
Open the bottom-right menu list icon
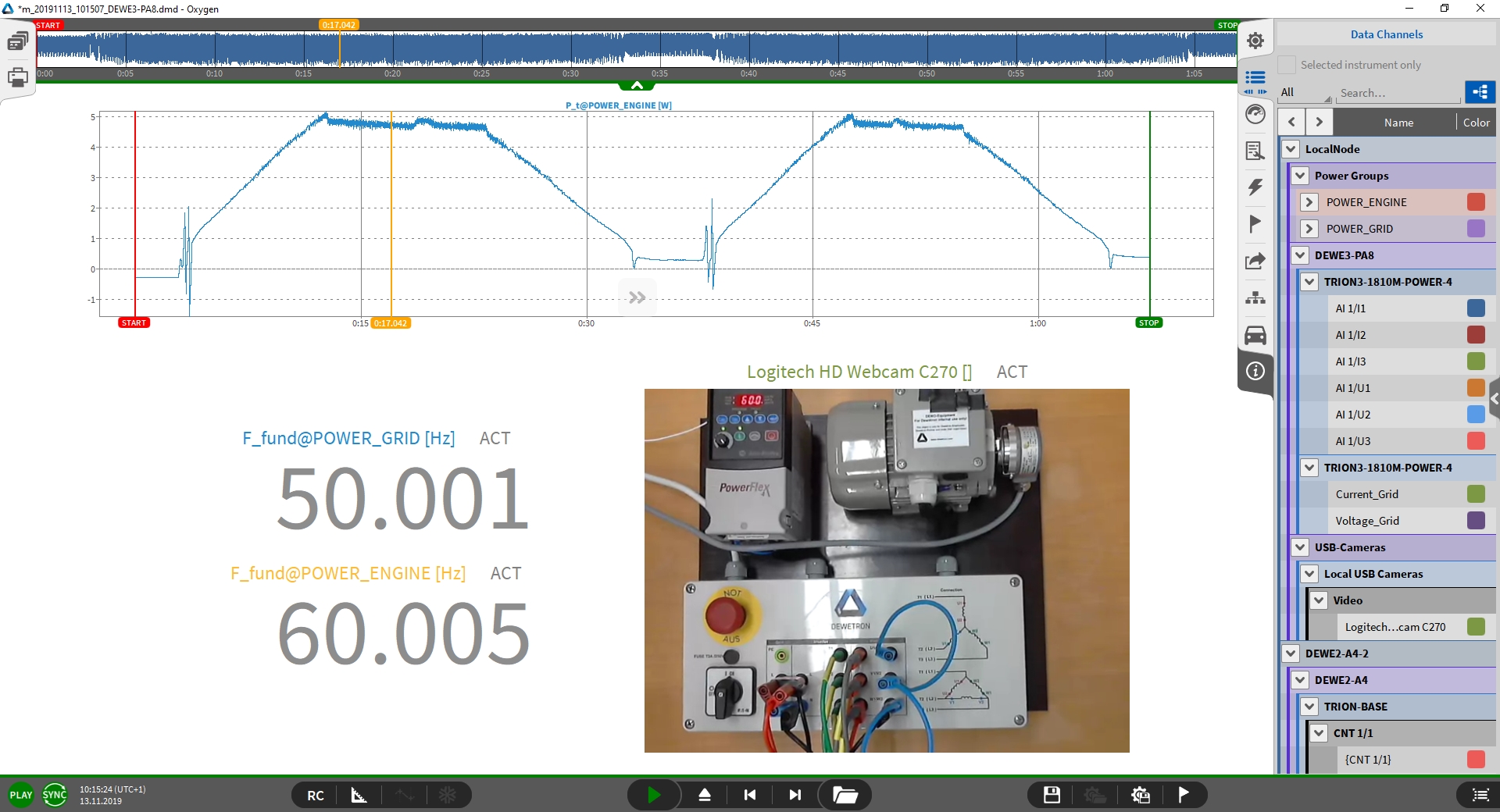pyautogui.click(x=1480, y=795)
